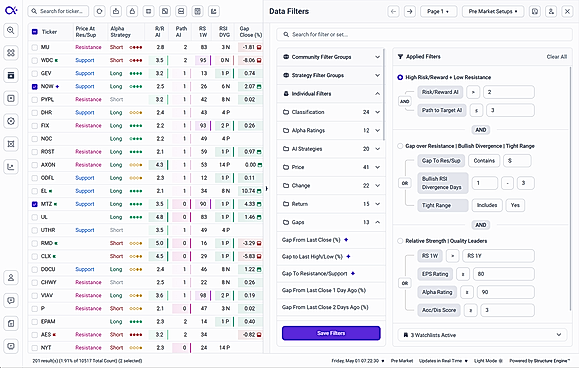
Task: Open the Page 1 dropdown
Action: tap(439, 11)
